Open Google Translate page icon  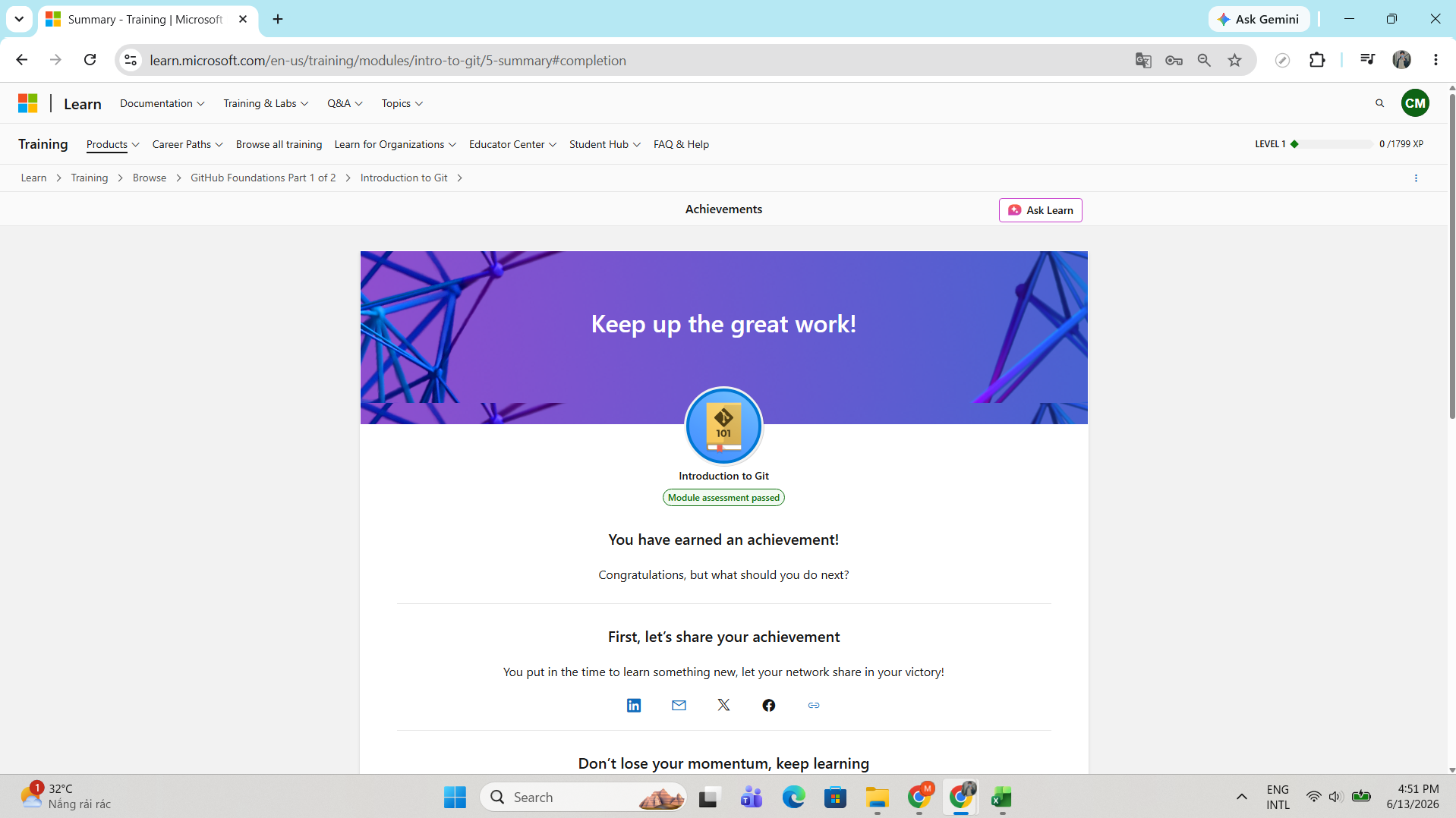pyautogui.click(x=1143, y=60)
